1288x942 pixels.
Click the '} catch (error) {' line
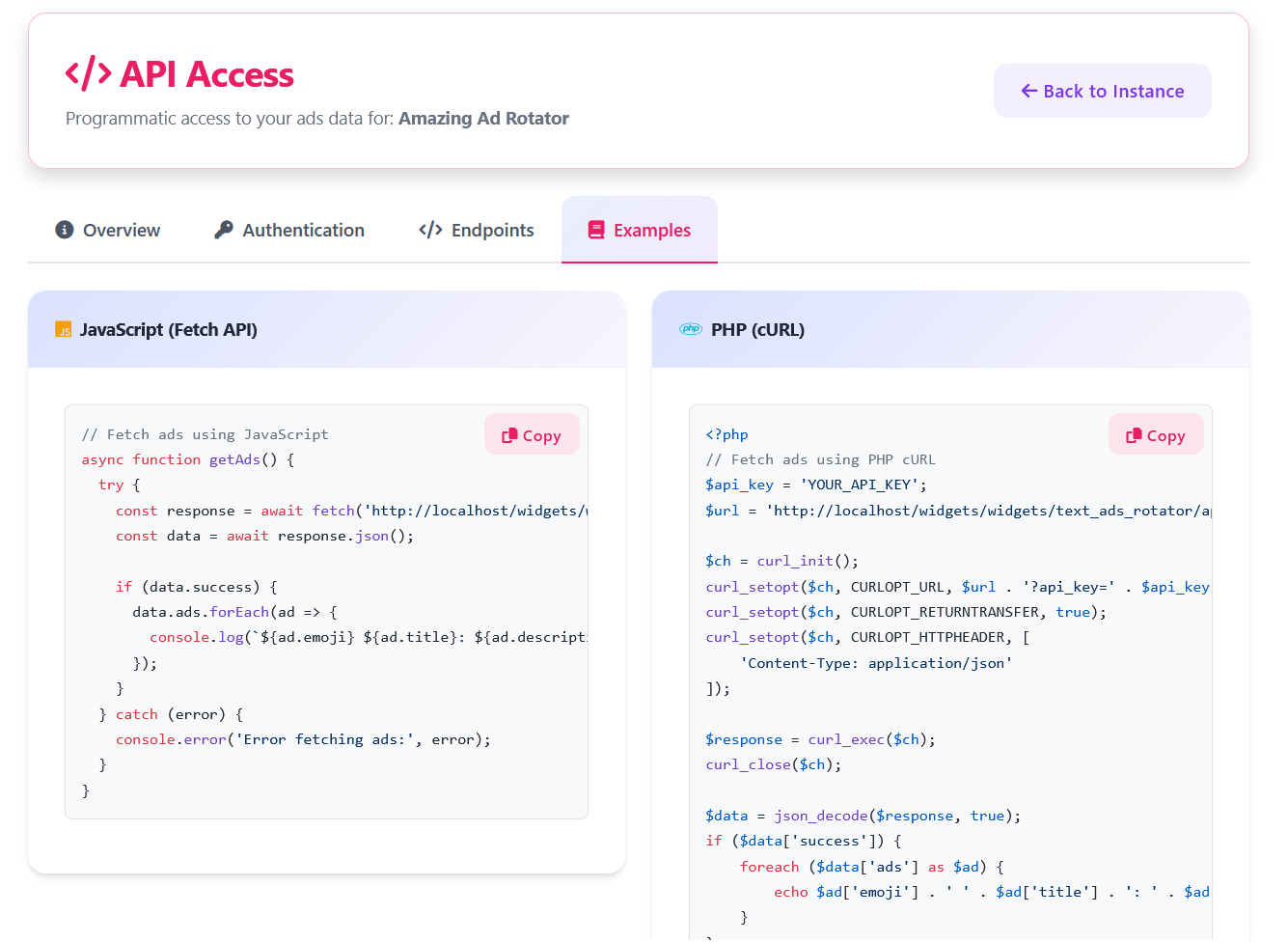coord(171,714)
